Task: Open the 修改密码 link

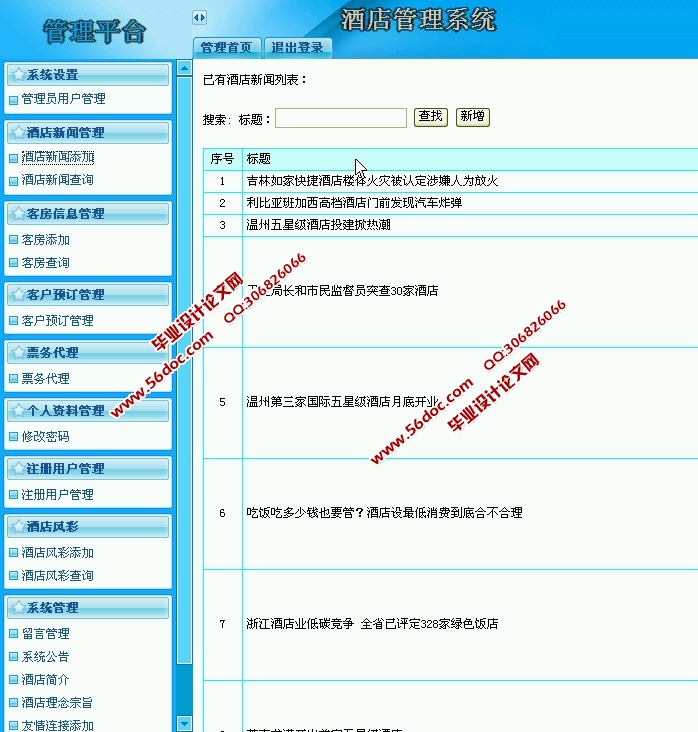Action: pyautogui.click(x=45, y=437)
